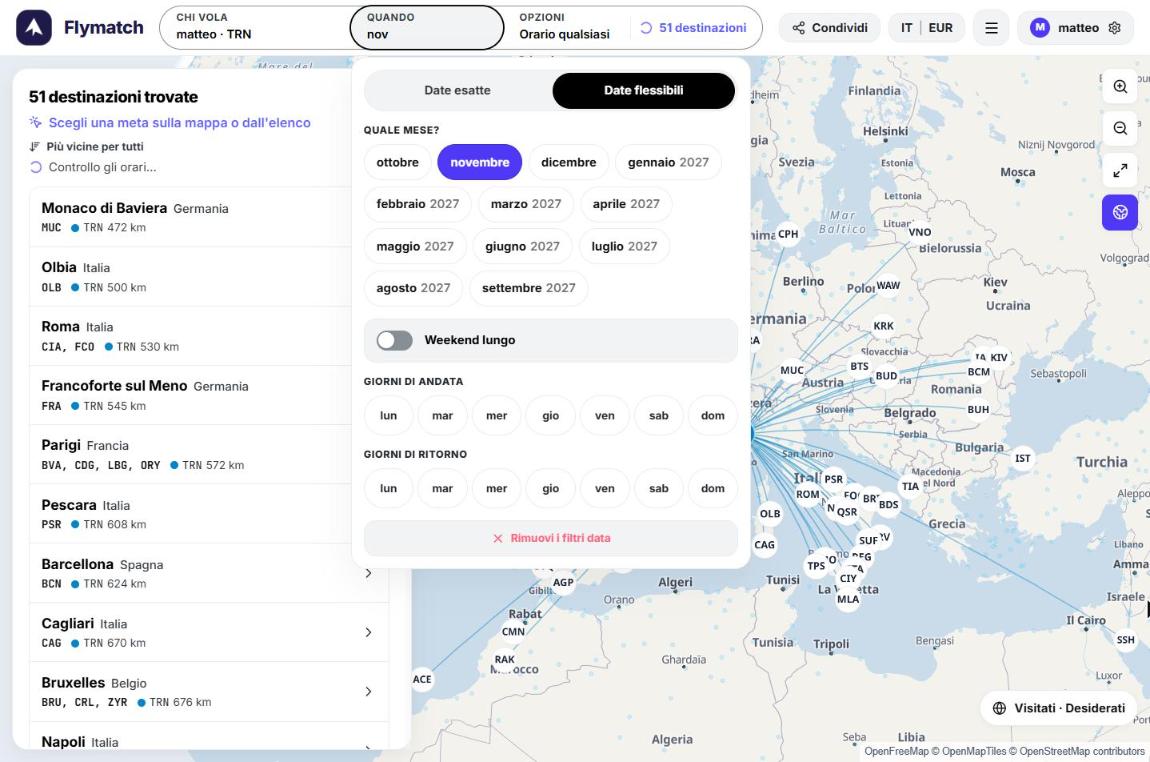The height and width of the screenshot is (762, 1150).
Task: Select ven under Giorni di andata
Action: [605, 416]
